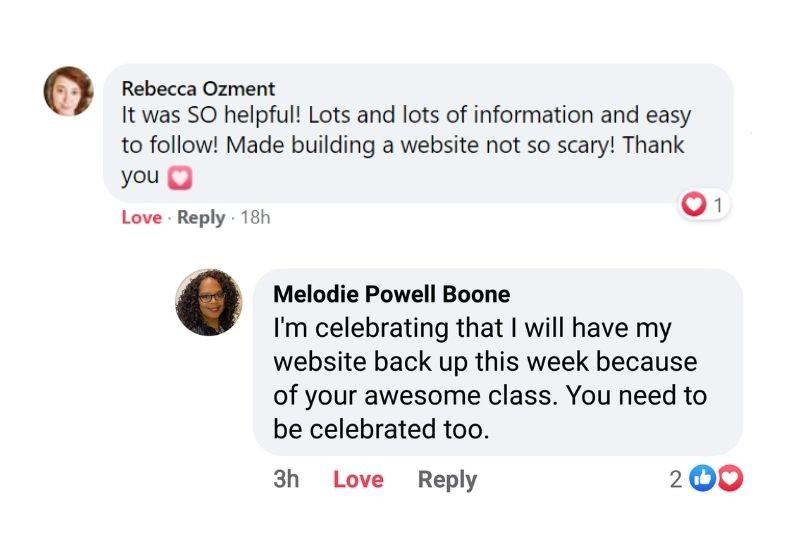The width and height of the screenshot is (800, 550).
Task: Click the "Made building a website" sentence
Action: (350, 145)
